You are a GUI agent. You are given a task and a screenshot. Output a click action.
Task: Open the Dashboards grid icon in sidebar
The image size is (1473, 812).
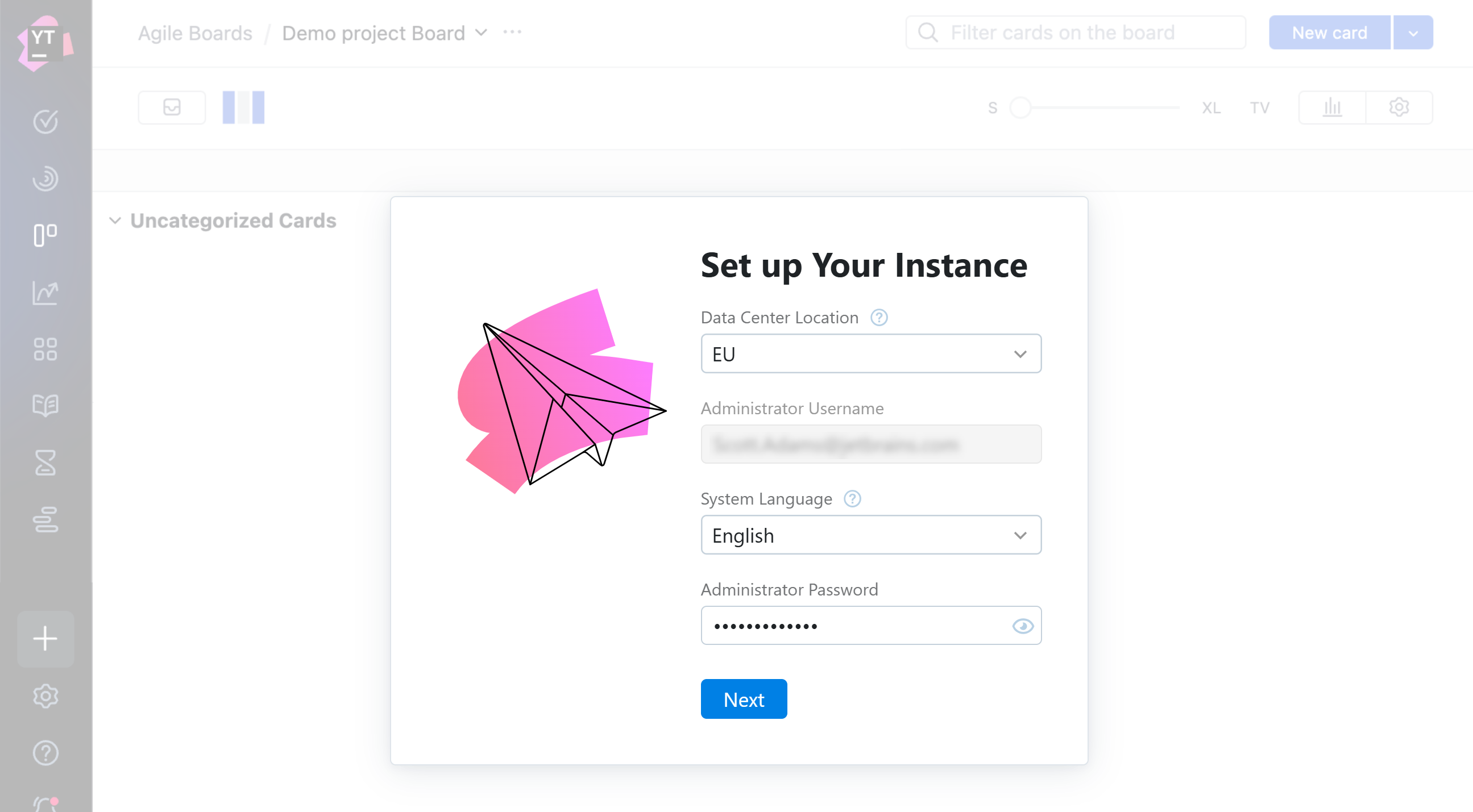coord(45,349)
